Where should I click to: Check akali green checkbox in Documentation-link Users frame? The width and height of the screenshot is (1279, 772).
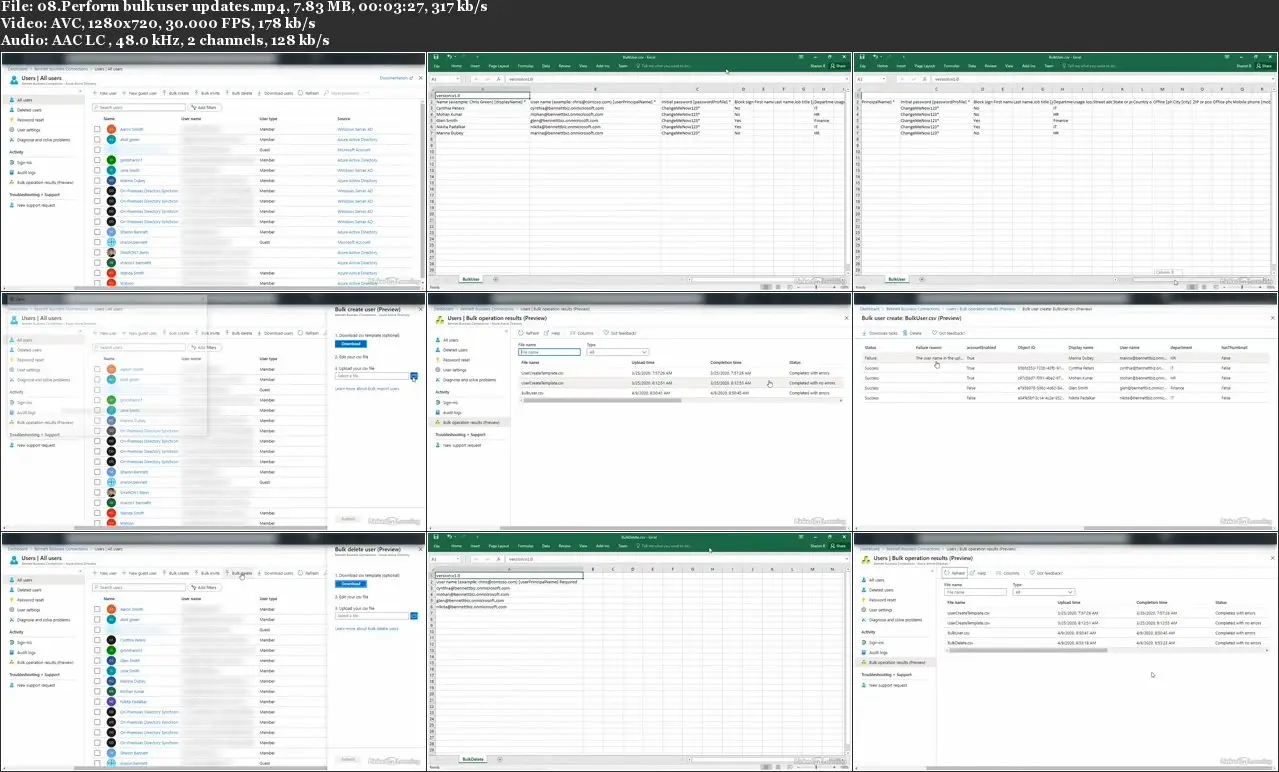point(97,139)
